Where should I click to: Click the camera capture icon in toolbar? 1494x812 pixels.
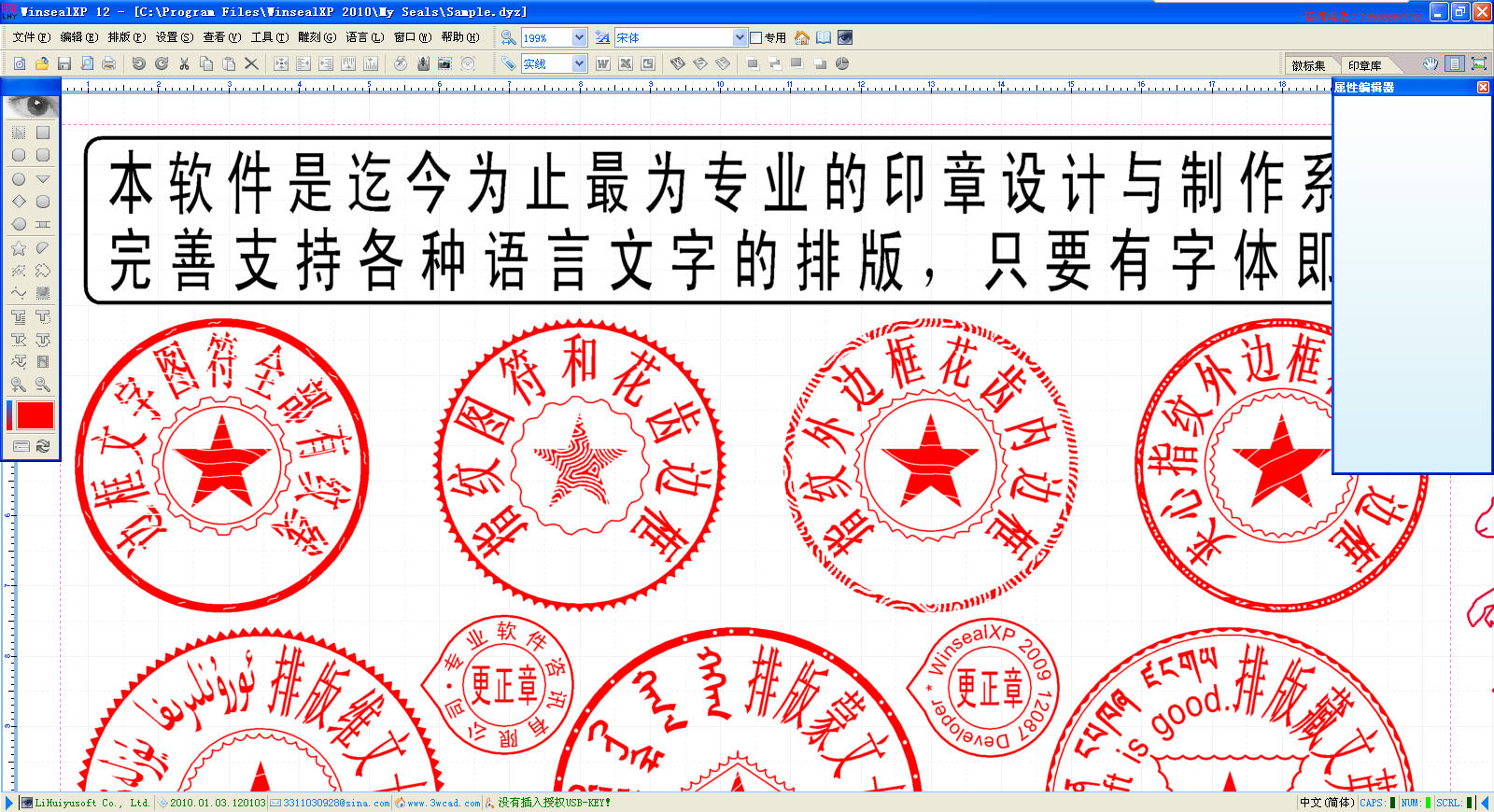pyautogui.click(x=445, y=63)
